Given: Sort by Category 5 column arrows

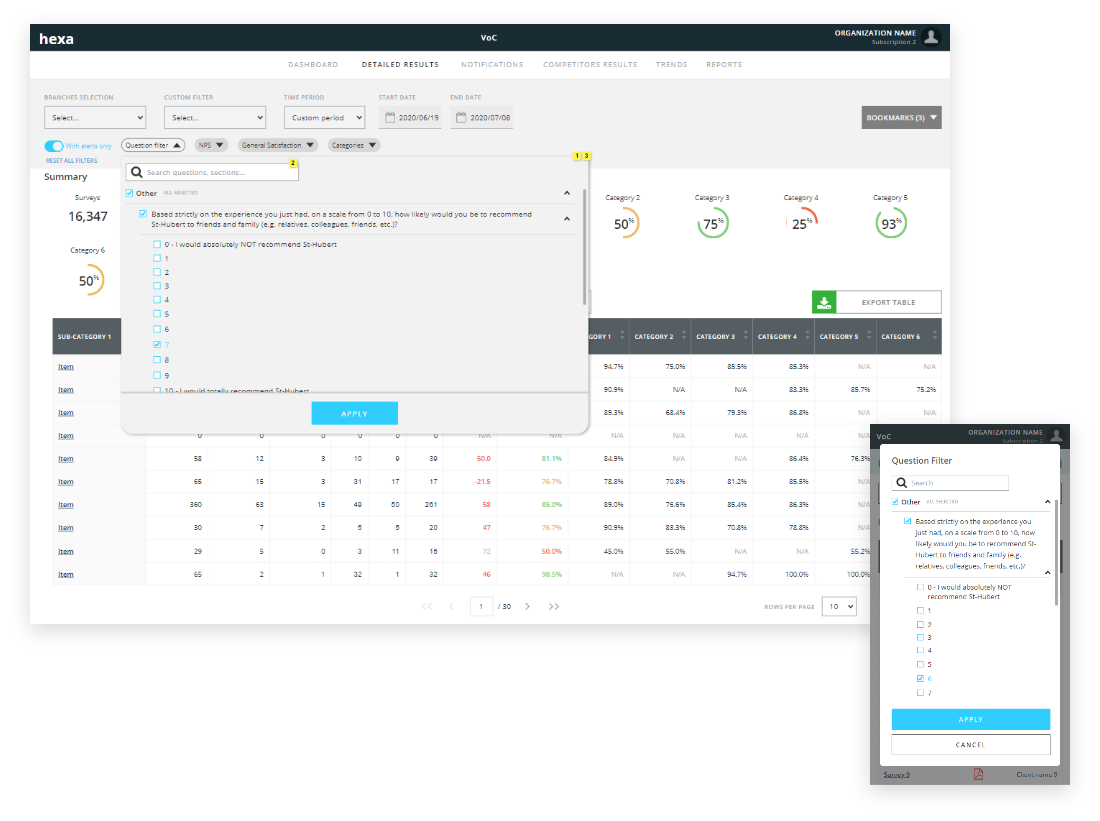Looking at the screenshot, I should tap(869, 336).
